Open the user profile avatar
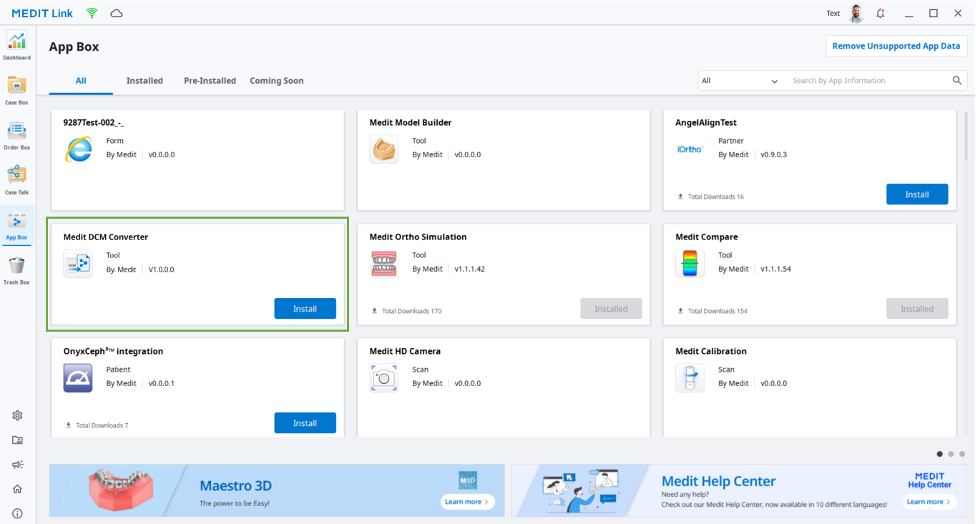976x524 pixels. 856,13
